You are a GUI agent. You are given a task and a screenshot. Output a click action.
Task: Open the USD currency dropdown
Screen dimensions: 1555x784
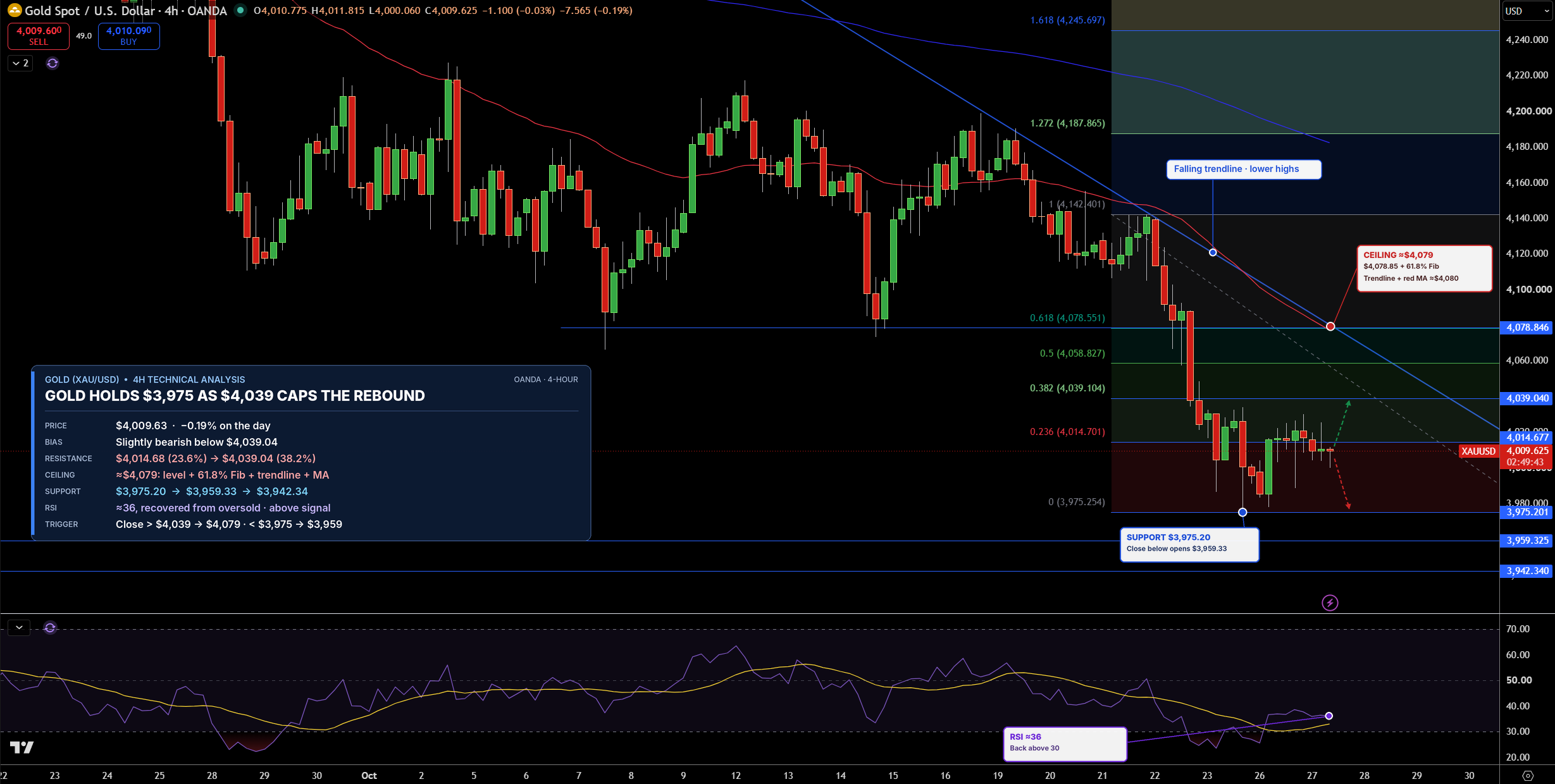1527,11
